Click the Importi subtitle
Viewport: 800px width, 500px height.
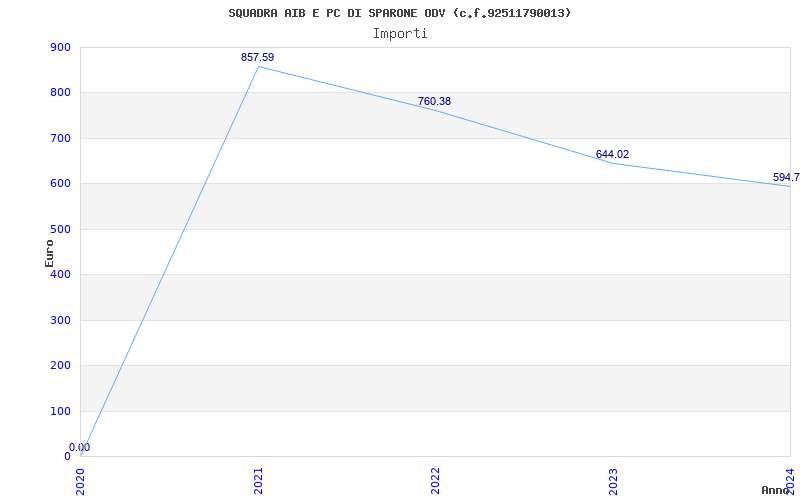[400, 34]
